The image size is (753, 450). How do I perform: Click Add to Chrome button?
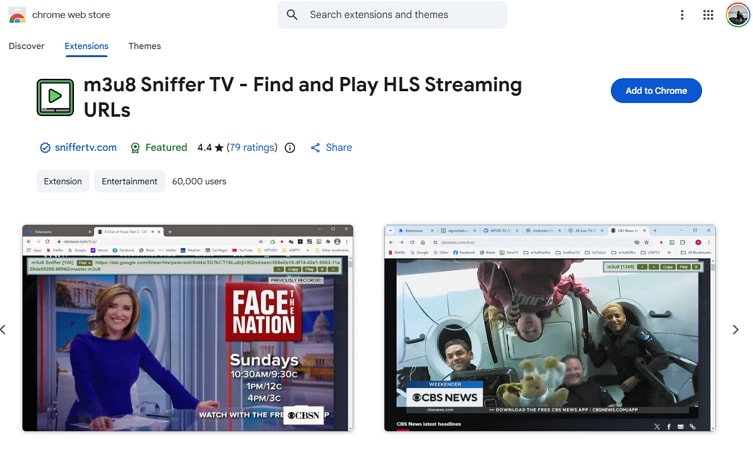point(656,91)
